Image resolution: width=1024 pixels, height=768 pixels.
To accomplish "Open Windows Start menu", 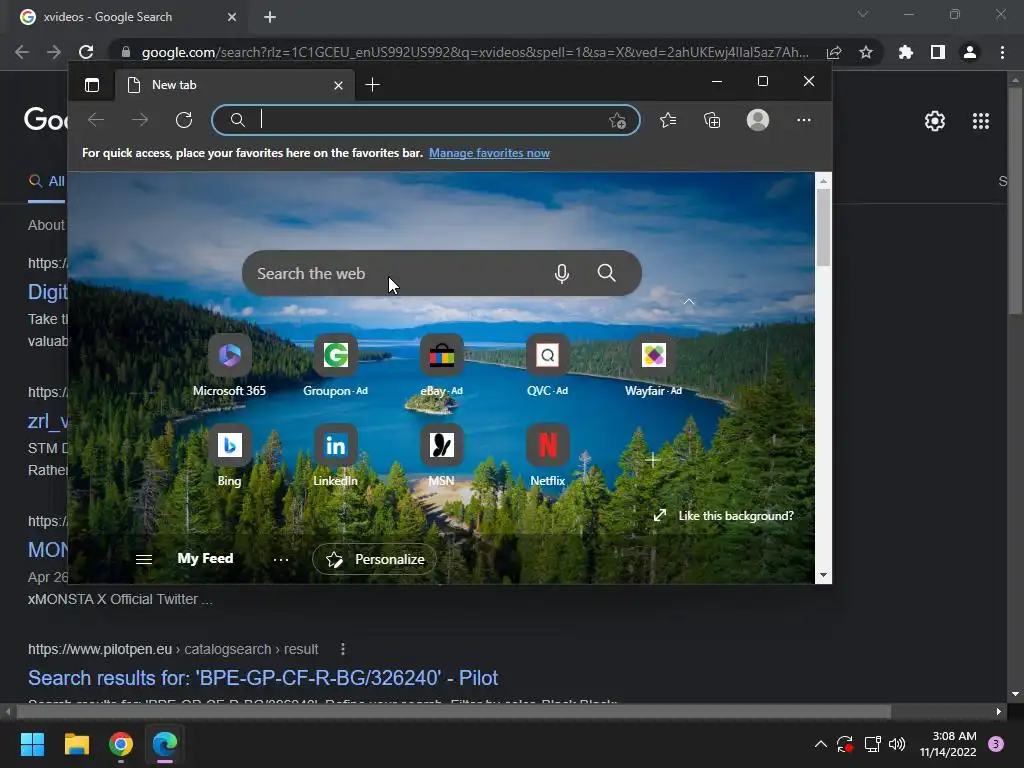I will pyautogui.click(x=32, y=744).
